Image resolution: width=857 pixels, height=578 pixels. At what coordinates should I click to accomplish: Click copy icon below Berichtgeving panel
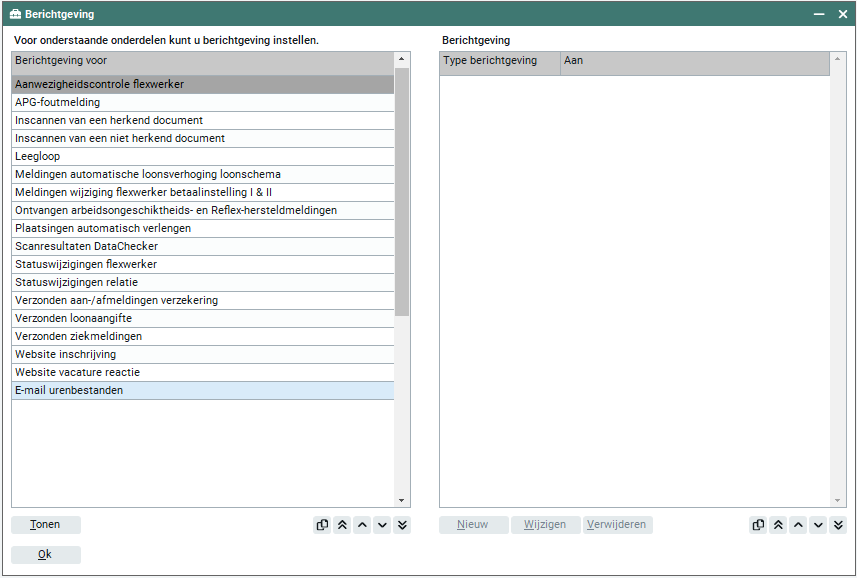coord(757,525)
